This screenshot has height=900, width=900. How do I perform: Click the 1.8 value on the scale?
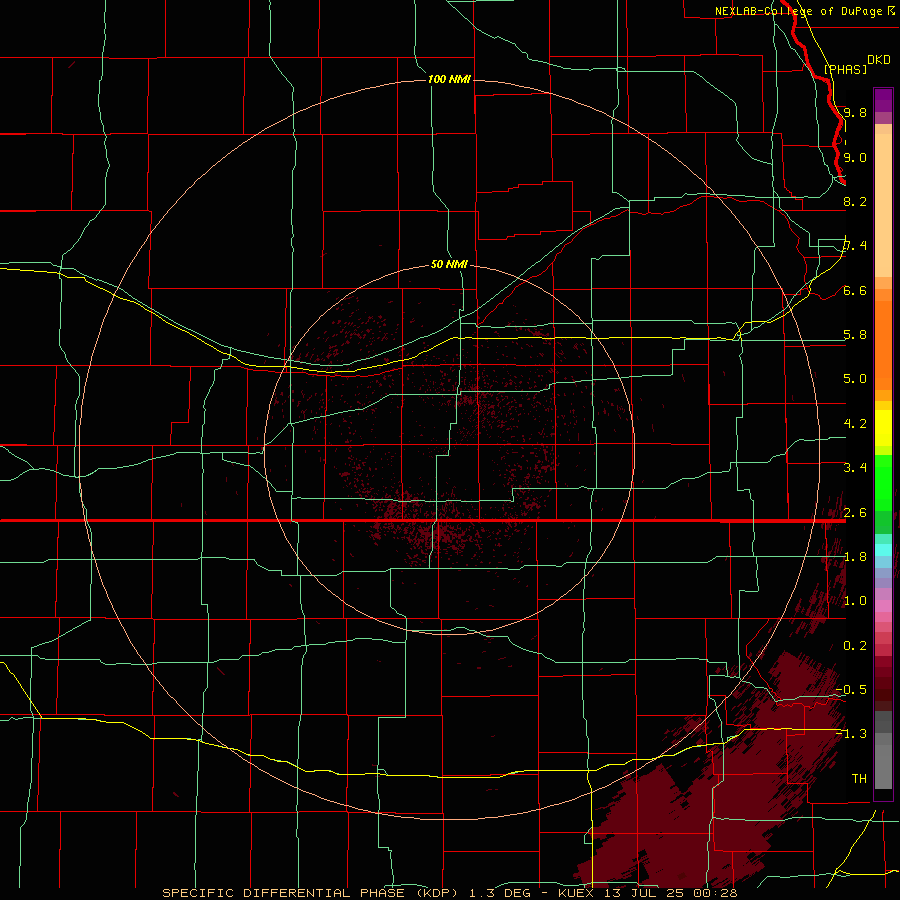click(x=855, y=557)
